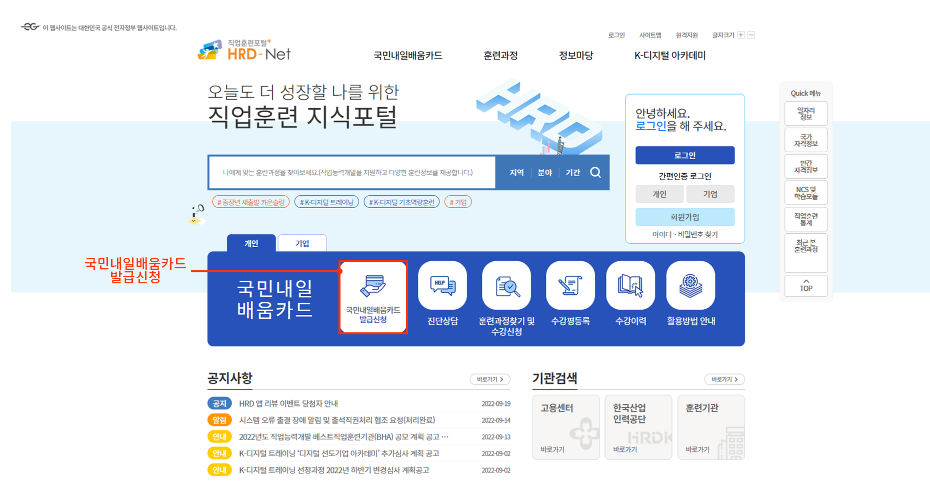930x503 pixels.
Task: Click the HRD-Net logo
Action: (x=244, y=50)
